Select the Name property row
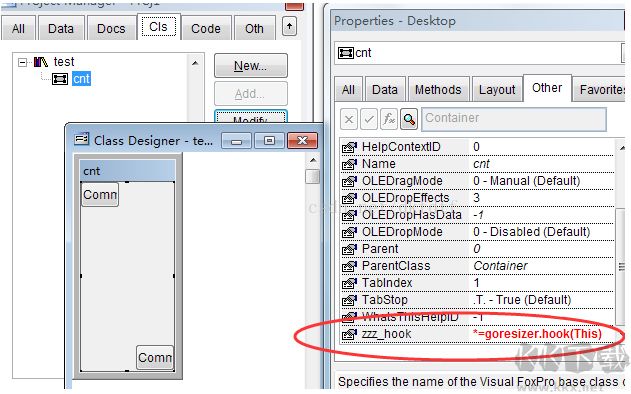 (x=477, y=164)
